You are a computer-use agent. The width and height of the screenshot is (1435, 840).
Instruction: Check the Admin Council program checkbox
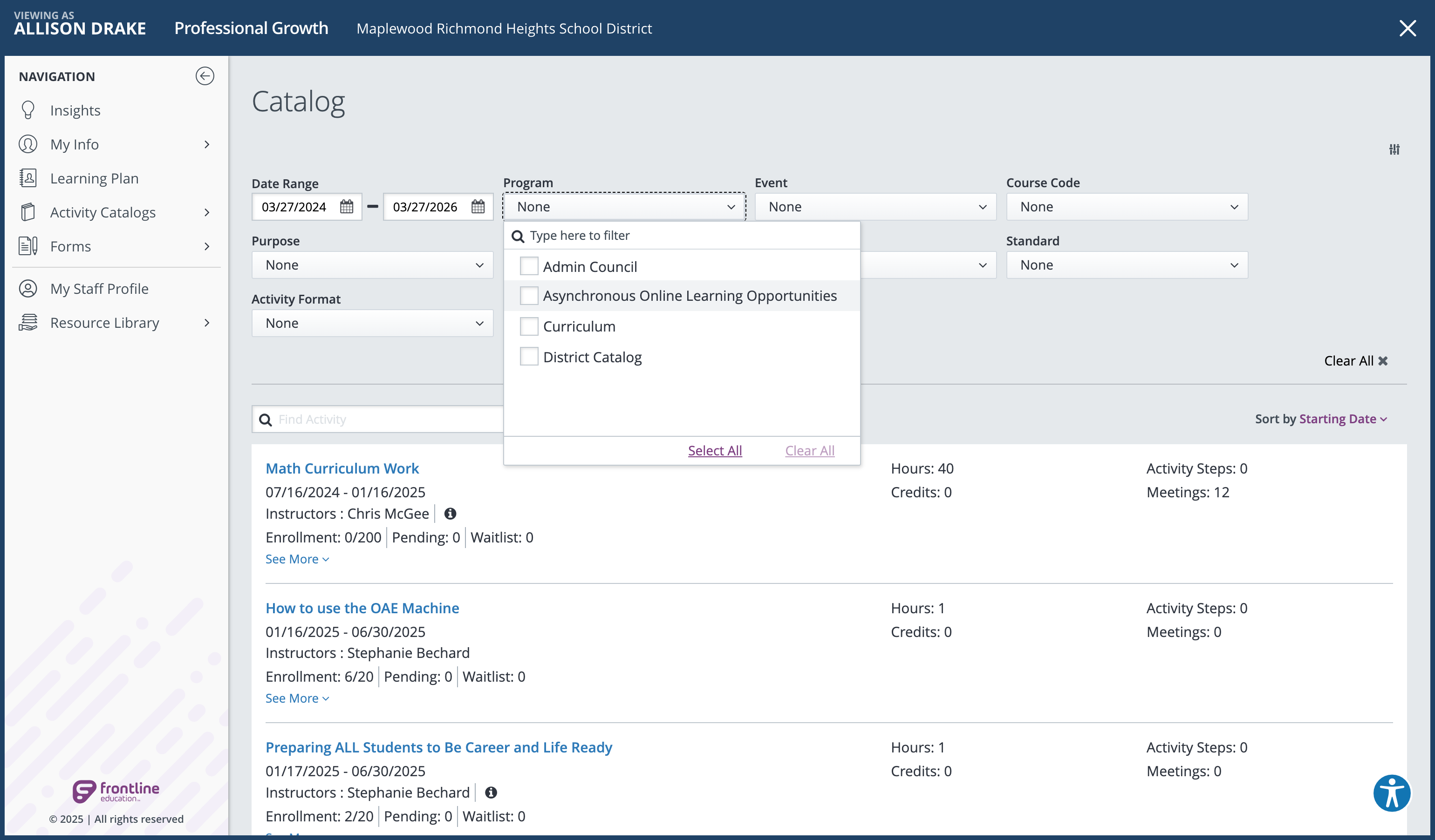point(529,266)
